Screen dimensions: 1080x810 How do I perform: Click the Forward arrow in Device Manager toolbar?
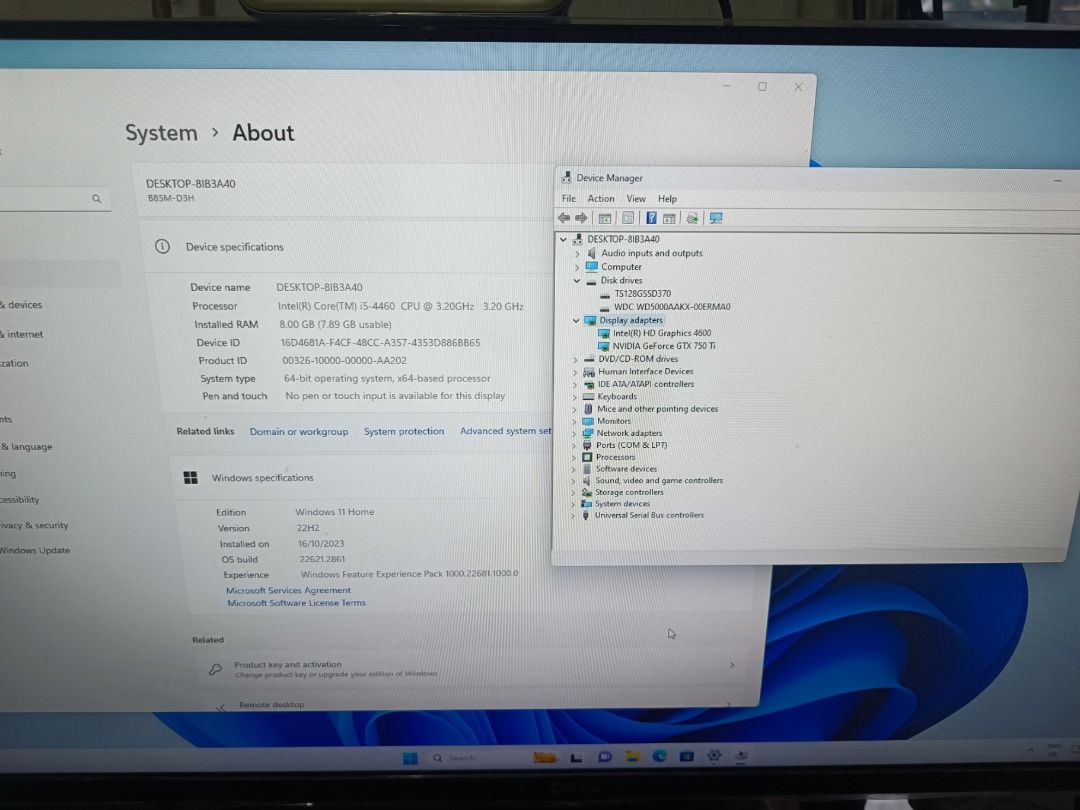tap(581, 218)
